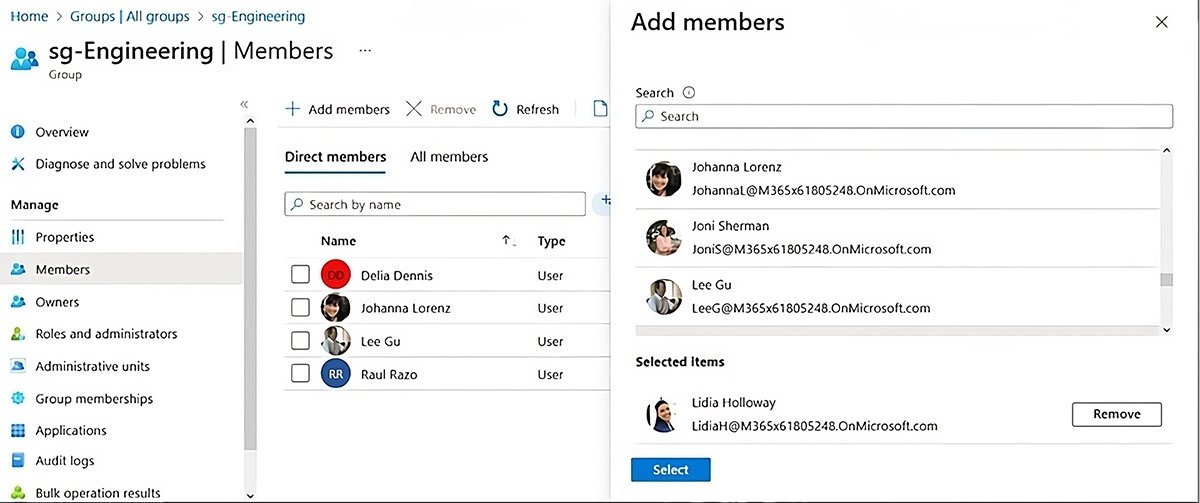Image resolution: width=1200 pixels, height=503 pixels.
Task: Open Audit logs in the sidebar
Action: (x=65, y=461)
